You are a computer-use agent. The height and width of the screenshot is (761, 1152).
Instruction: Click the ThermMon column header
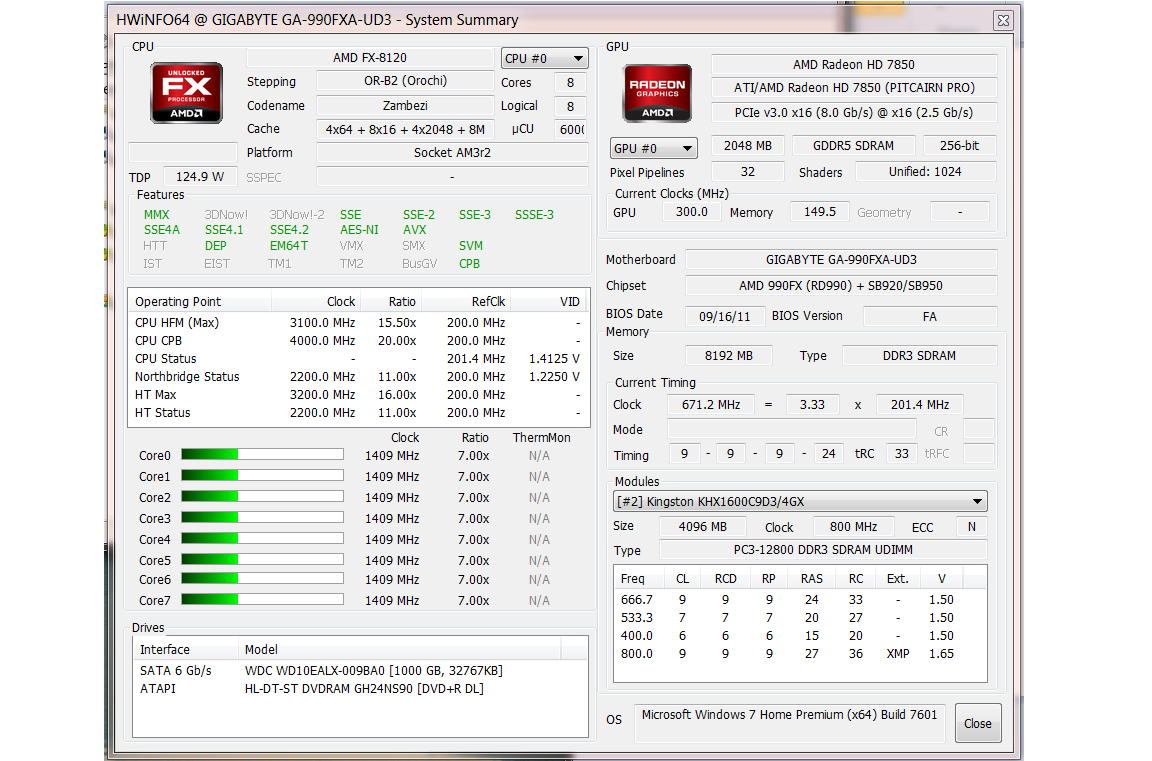point(541,438)
